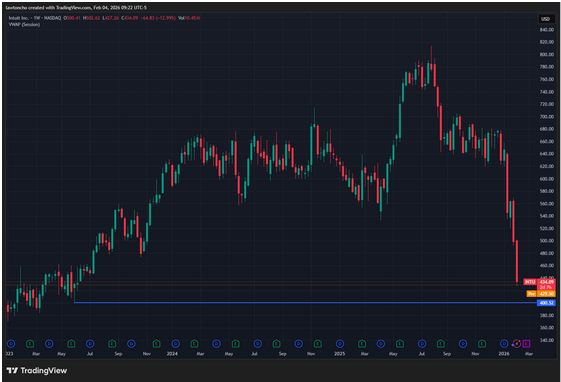The width and height of the screenshot is (561, 382).
Task: Click the dividend marker for October 2023
Action: click(x=131, y=344)
